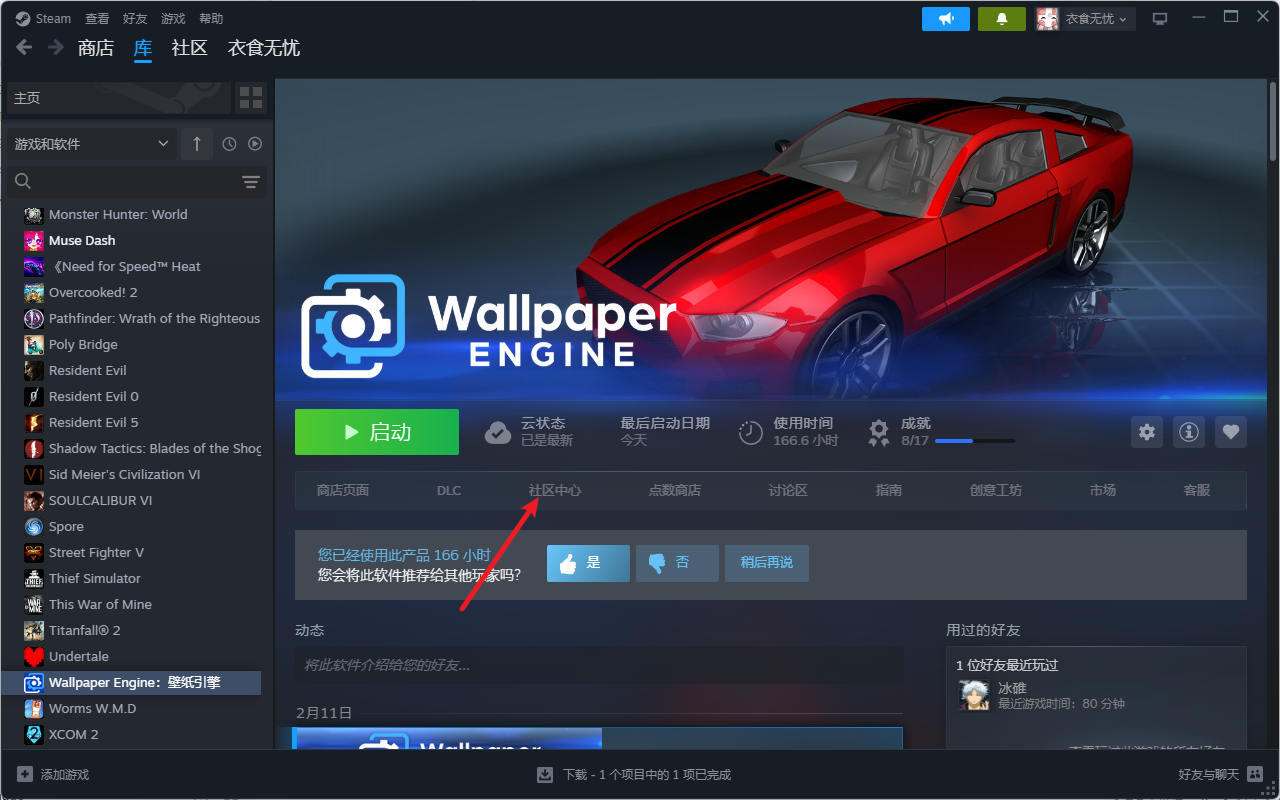Click the XCOM 2 game icon
The image size is (1280, 800).
tap(34, 734)
